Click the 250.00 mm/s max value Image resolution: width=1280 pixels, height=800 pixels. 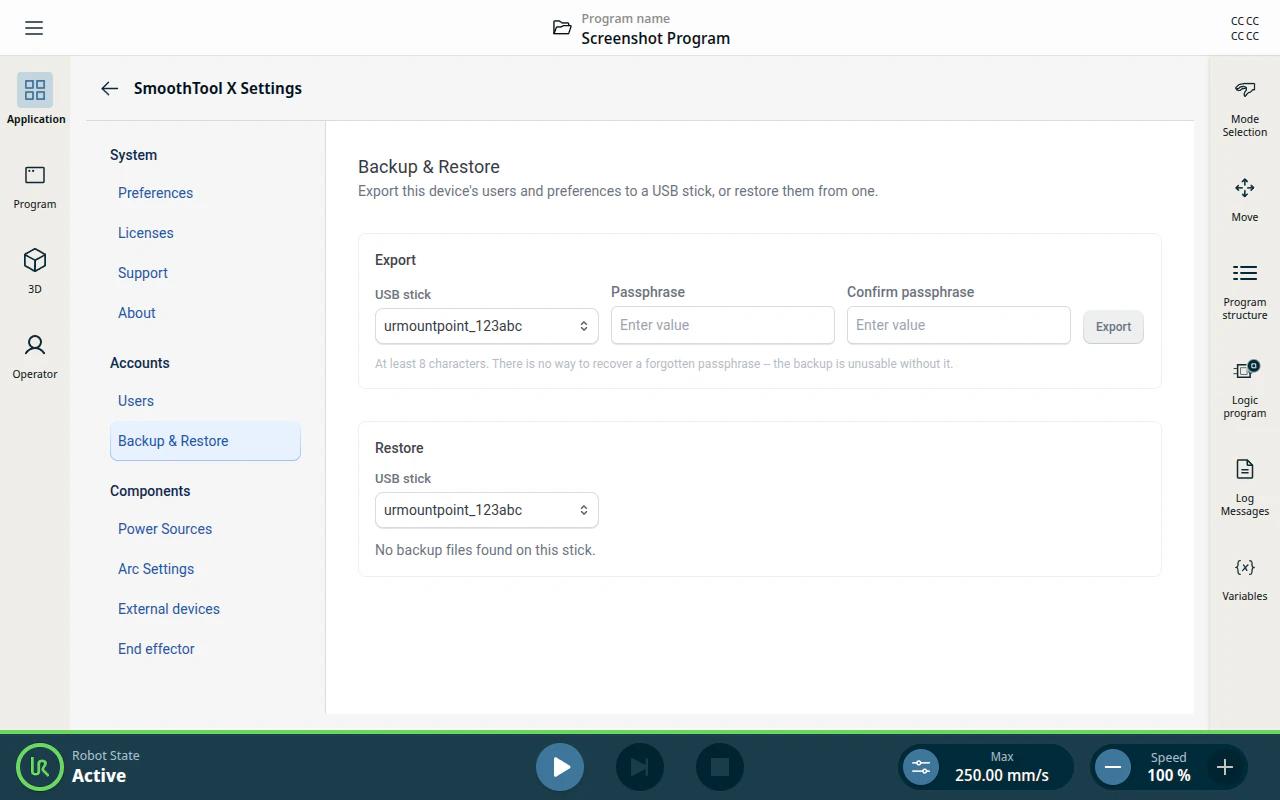(x=1002, y=775)
